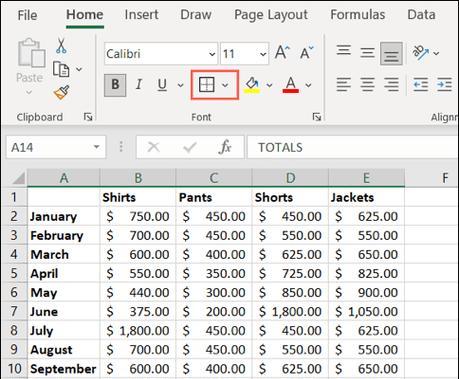Click the Insert Function fx icon
Screen dimensions: 459x379
click(x=225, y=147)
